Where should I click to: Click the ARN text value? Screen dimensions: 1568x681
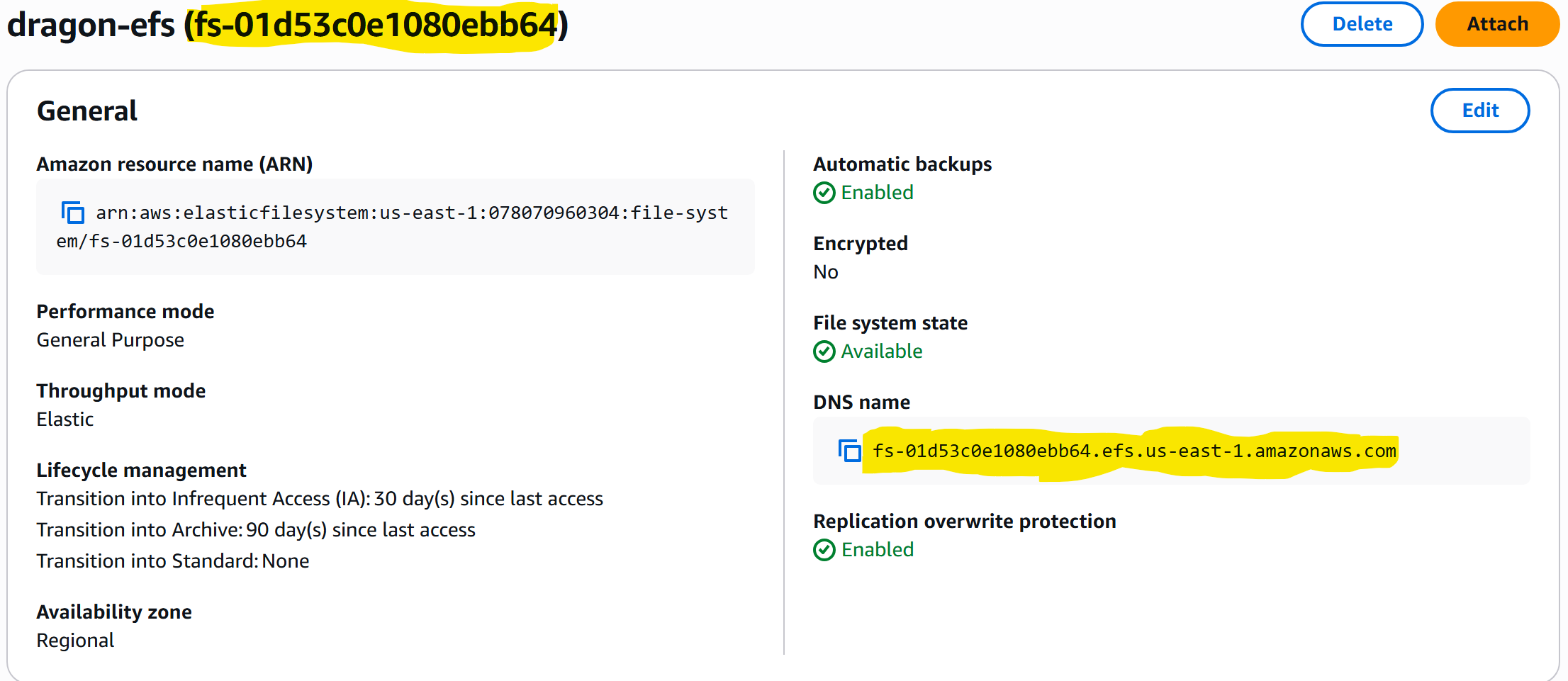(411, 213)
